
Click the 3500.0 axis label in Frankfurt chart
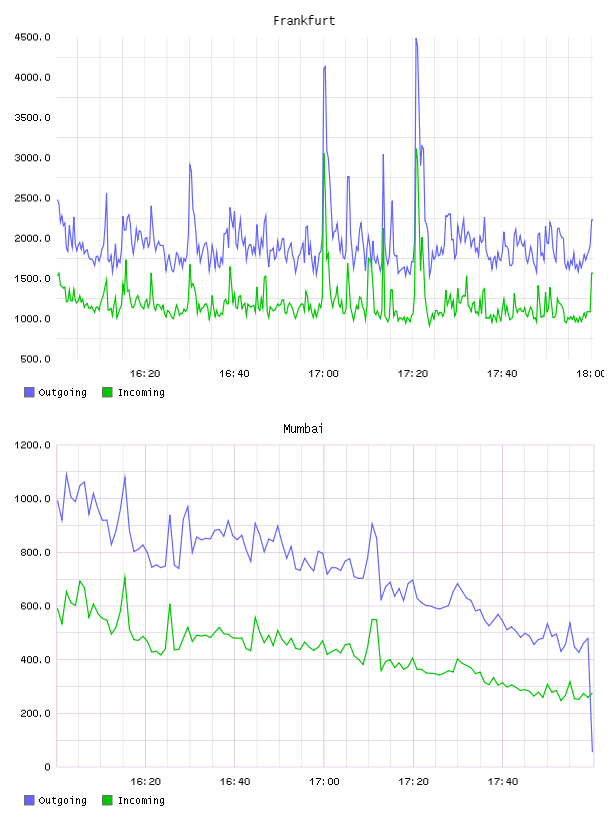(x=32, y=118)
